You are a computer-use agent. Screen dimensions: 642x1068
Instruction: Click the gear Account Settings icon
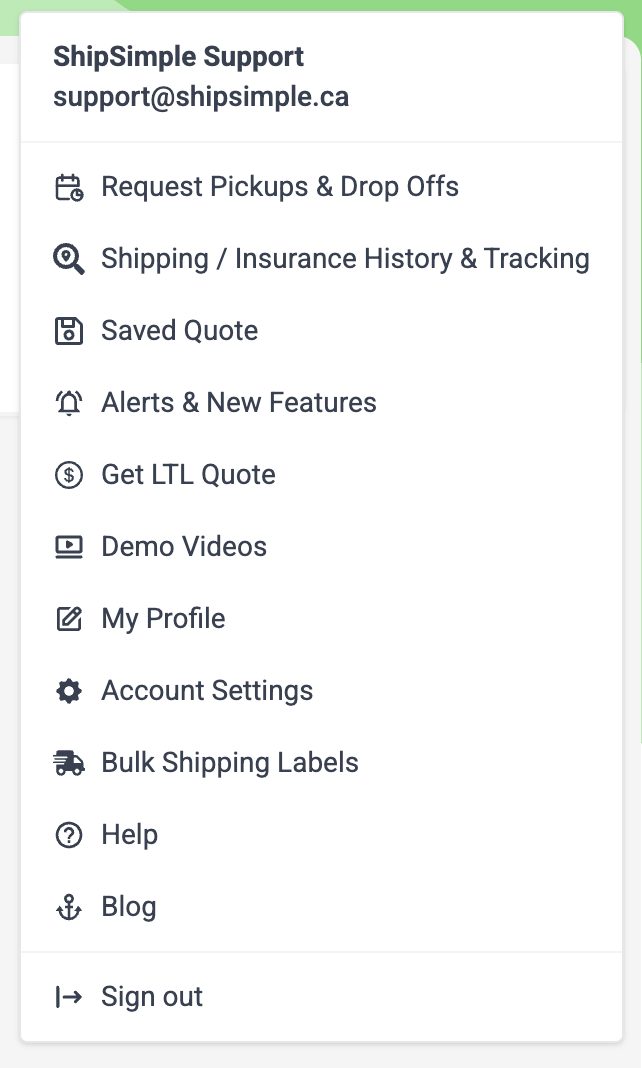[69, 691]
